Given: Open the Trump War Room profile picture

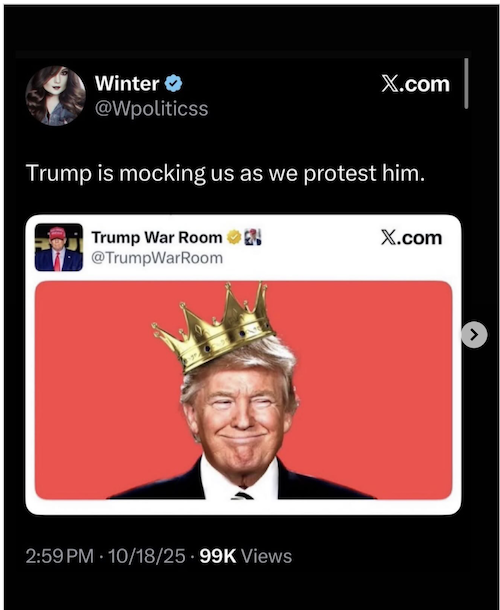Looking at the screenshot, I should pos(59,247).
